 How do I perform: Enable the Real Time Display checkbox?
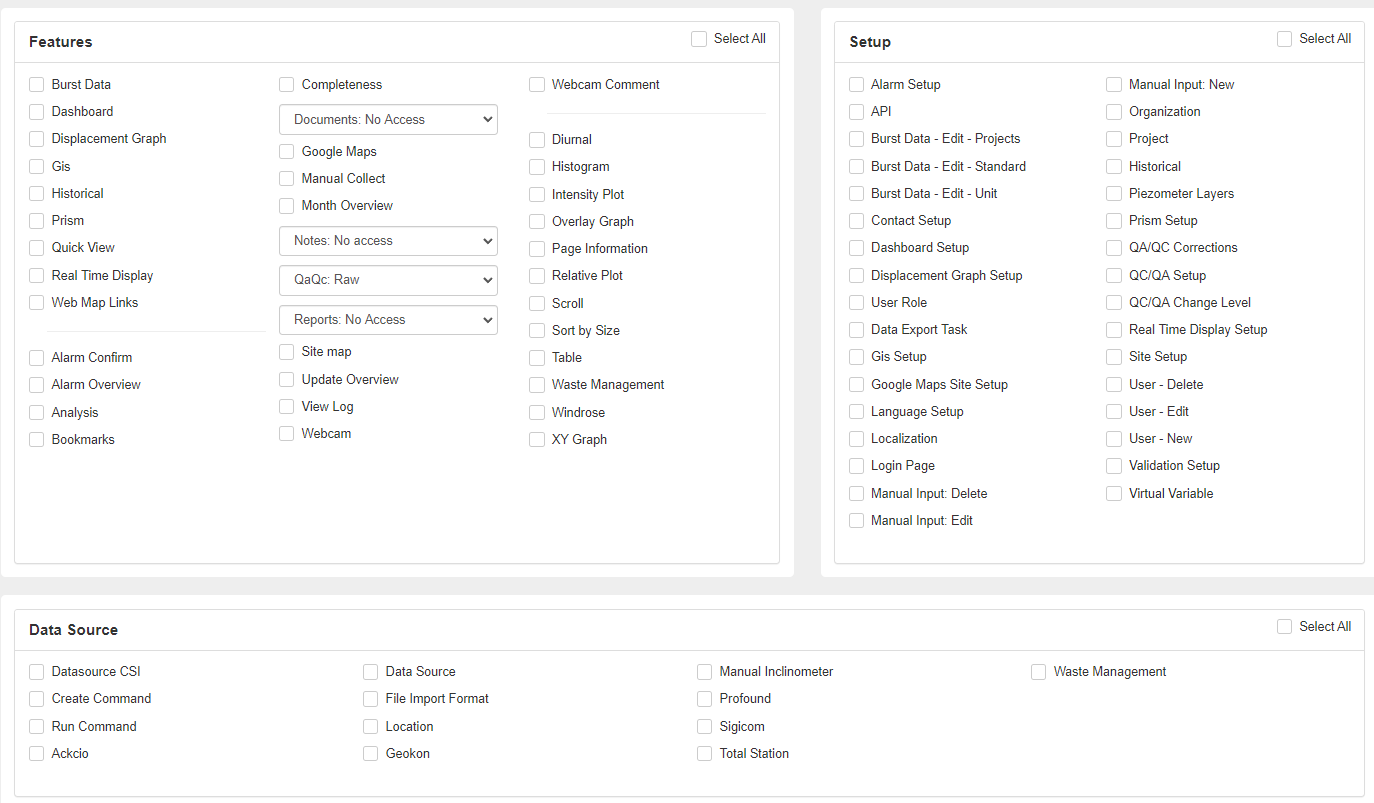[37, 276]
